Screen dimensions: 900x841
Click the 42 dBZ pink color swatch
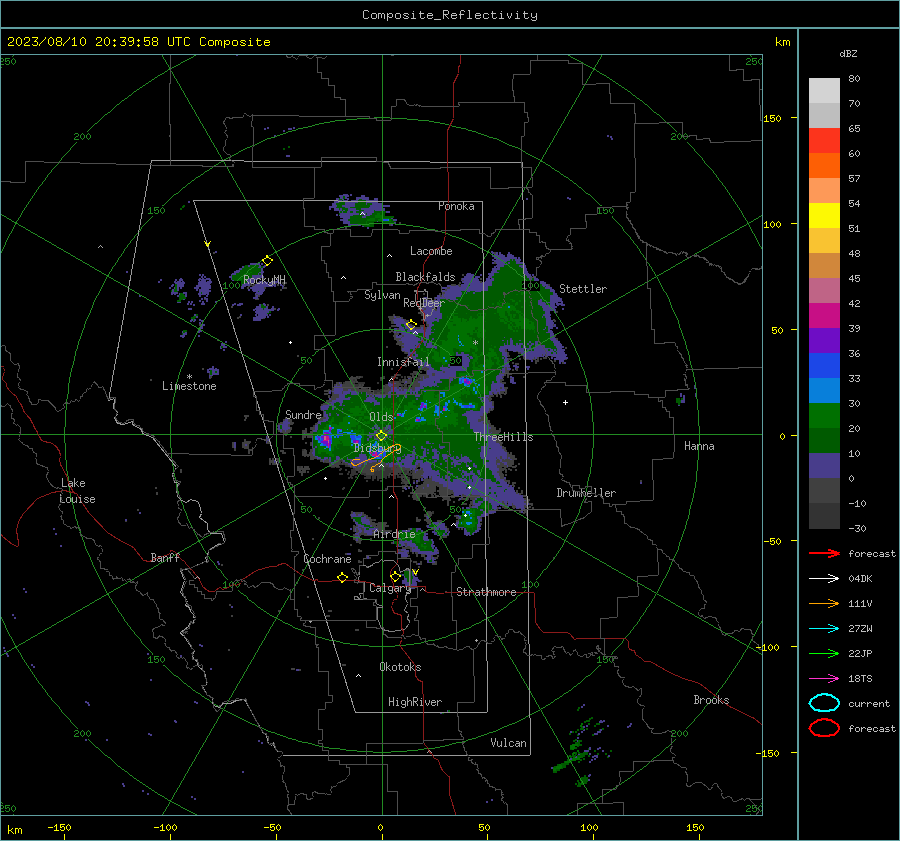coord(824,290)
